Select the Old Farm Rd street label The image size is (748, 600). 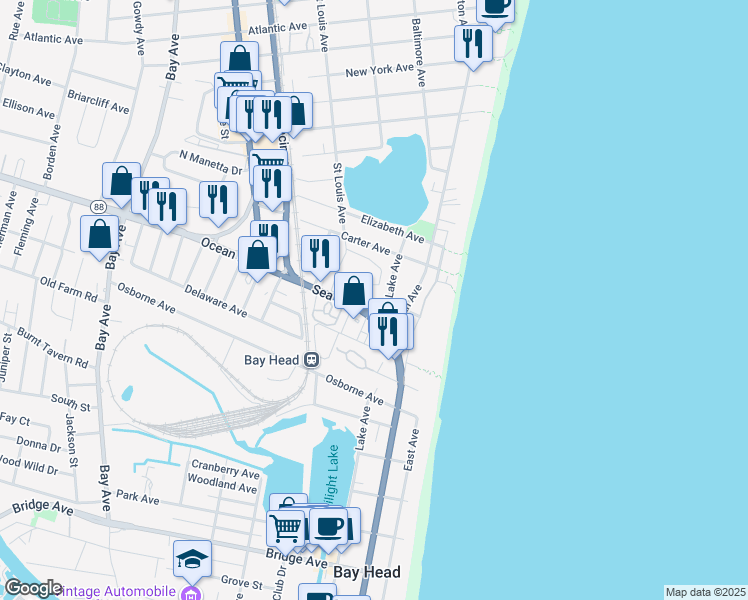69,289
